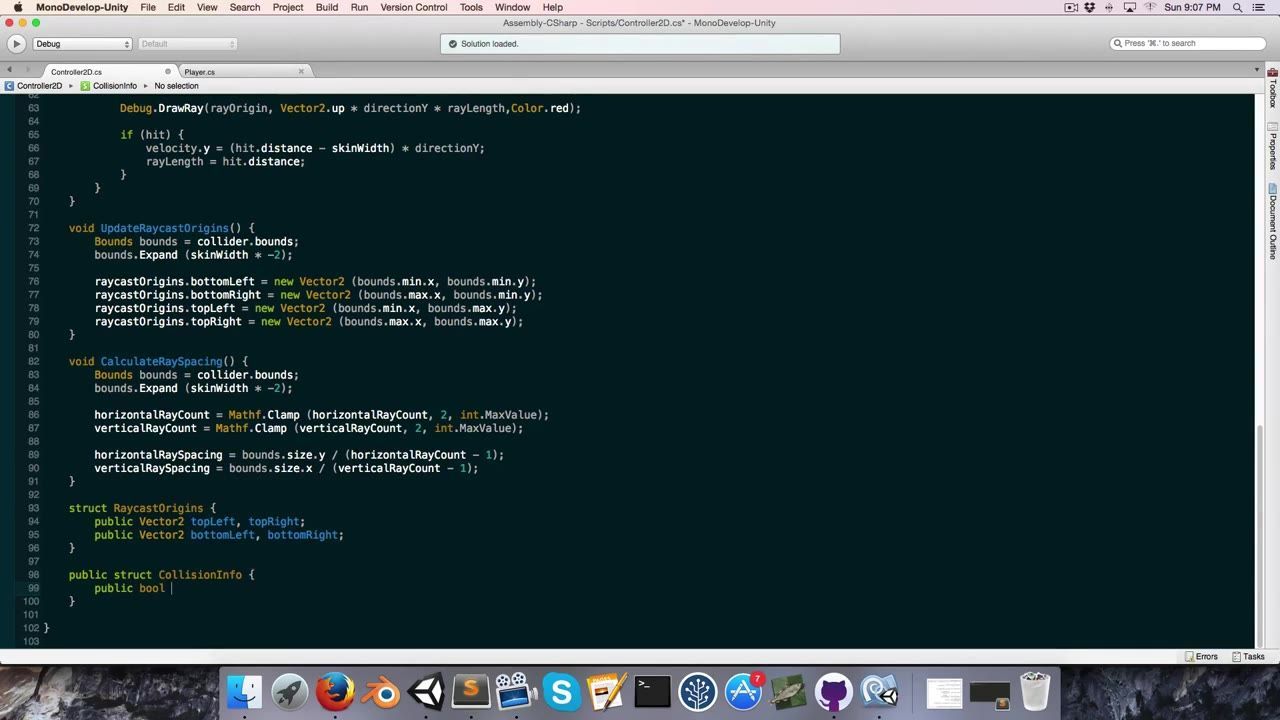Show the Errors pad

coord(1201,657)
